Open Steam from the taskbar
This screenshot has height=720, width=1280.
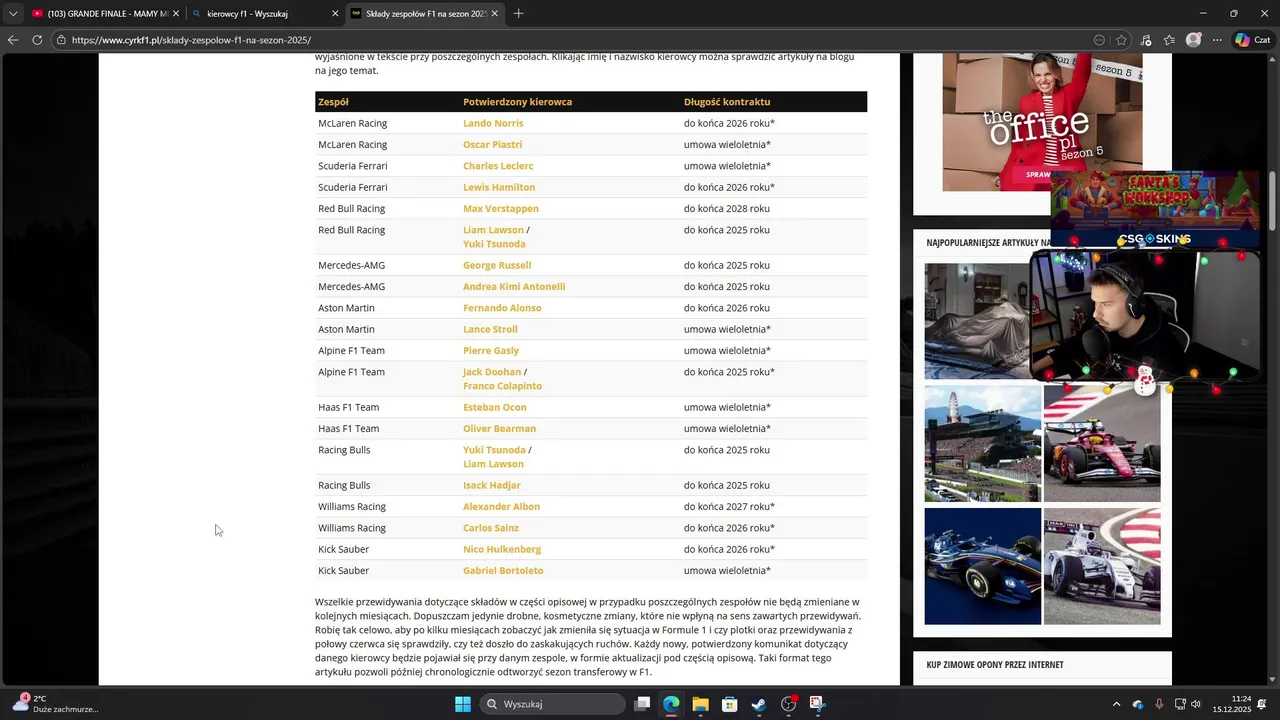click(759, 704)
